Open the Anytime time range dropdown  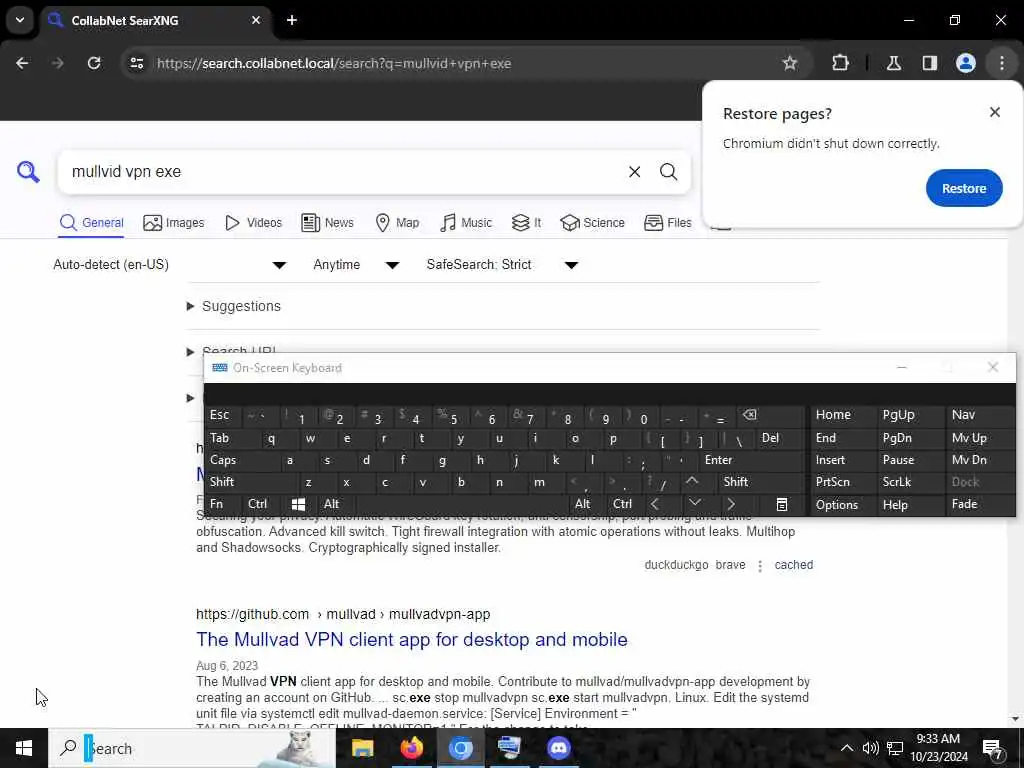356,264
